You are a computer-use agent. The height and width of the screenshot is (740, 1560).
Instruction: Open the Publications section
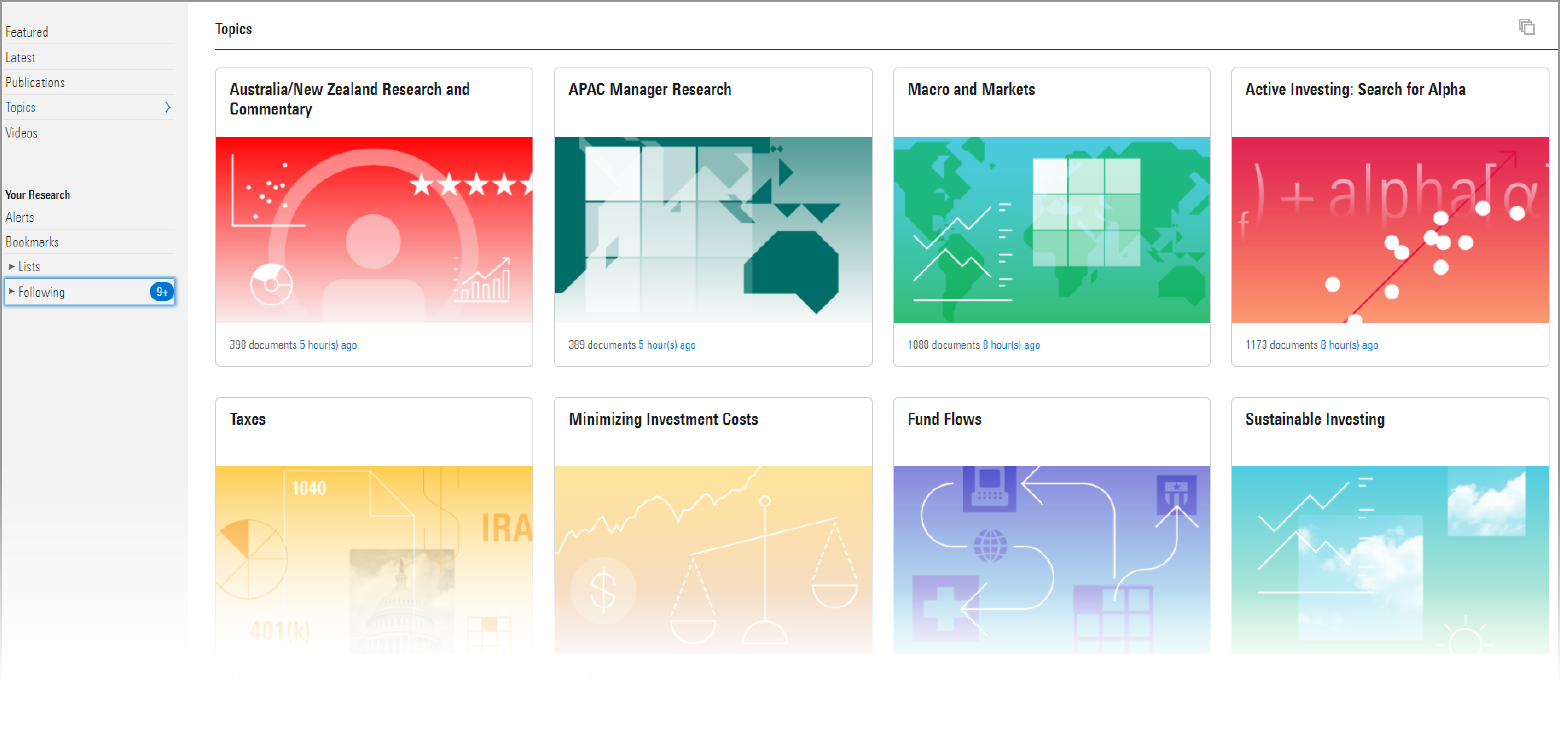[35, 82]
